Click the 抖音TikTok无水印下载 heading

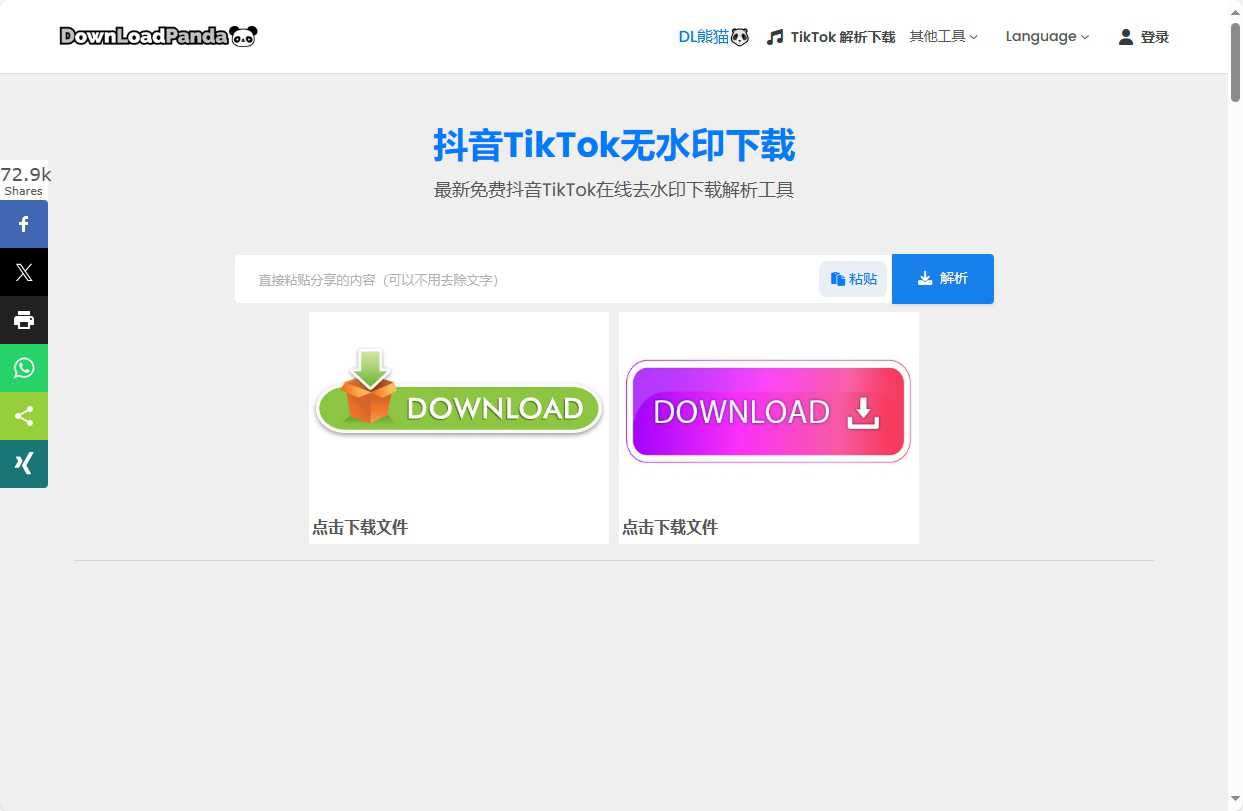pos(614,146)
